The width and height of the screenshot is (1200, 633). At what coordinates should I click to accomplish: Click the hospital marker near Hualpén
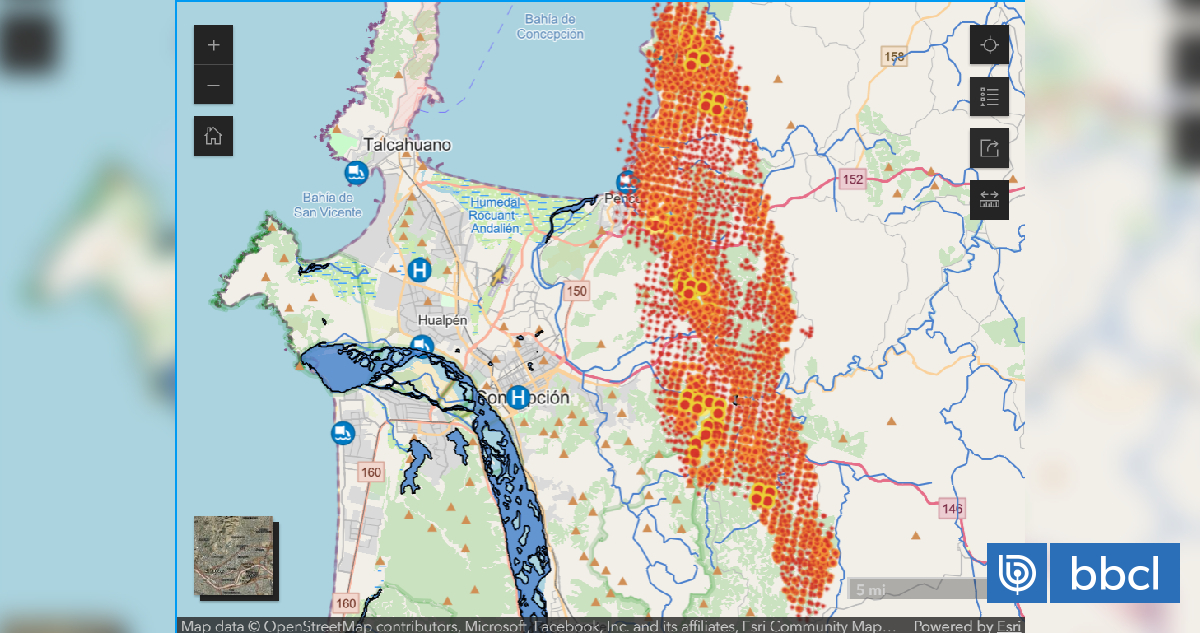[420, 270]
